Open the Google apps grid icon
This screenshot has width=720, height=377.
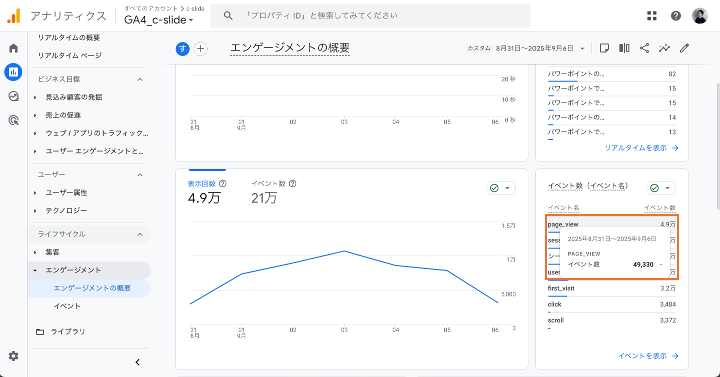click(652, 16)
